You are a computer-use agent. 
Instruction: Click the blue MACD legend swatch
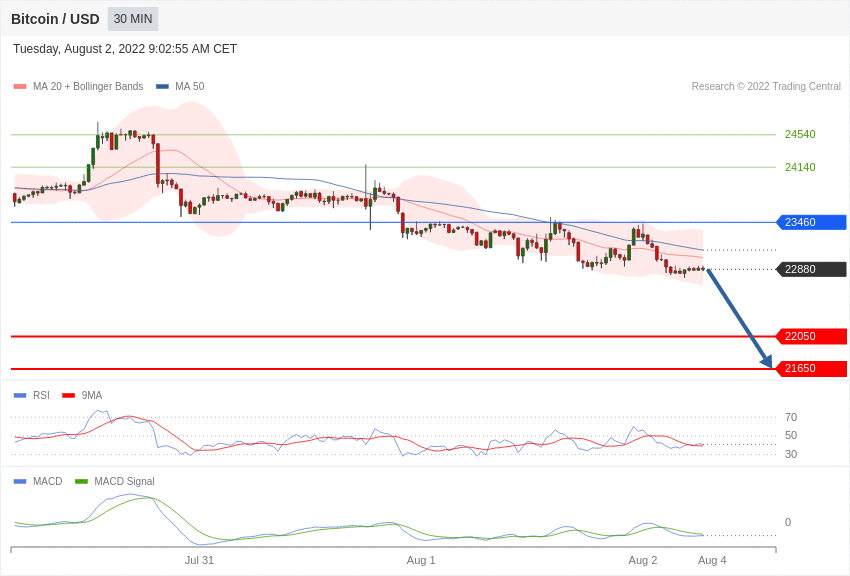[20, 481]
